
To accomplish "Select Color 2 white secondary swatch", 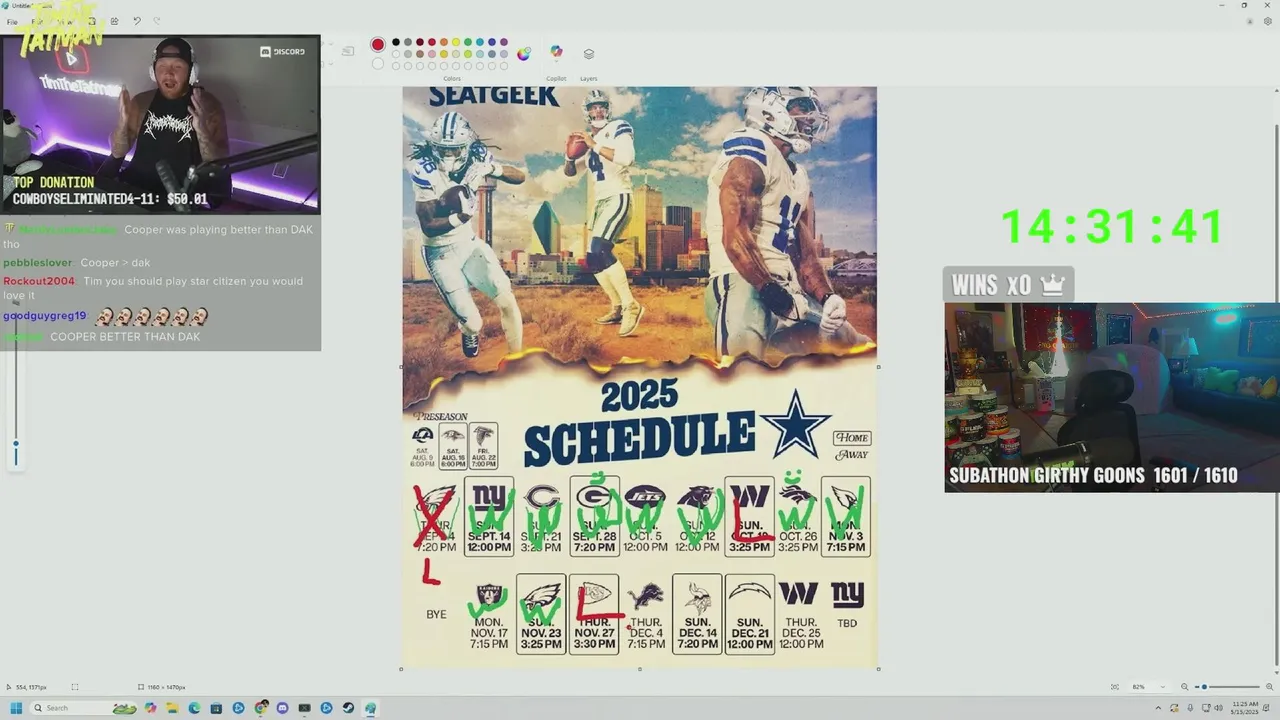I will coord(378,64).
